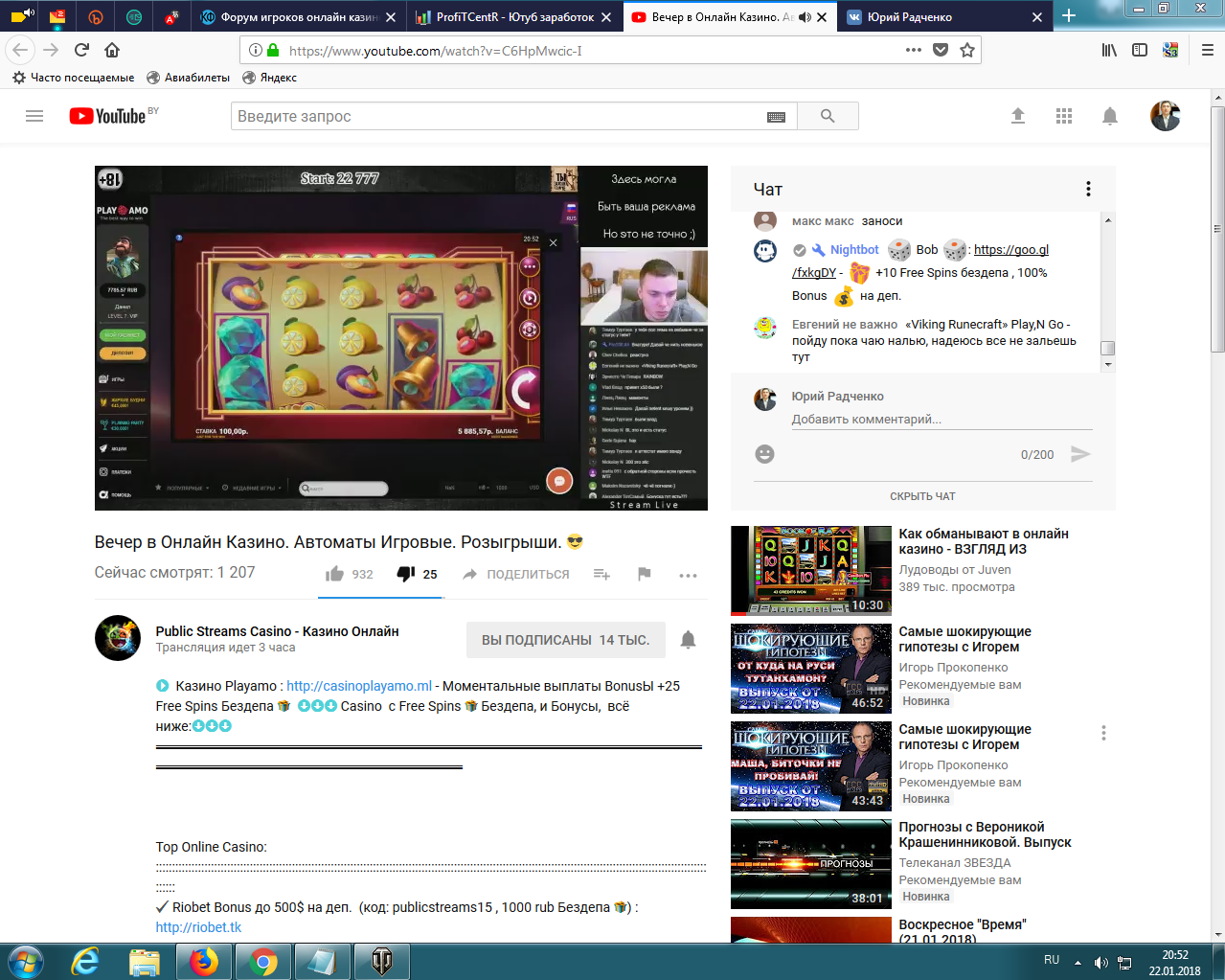Open the Firefox library icon
Screen dimensions: 1225x980
[x=1109, y=50]
